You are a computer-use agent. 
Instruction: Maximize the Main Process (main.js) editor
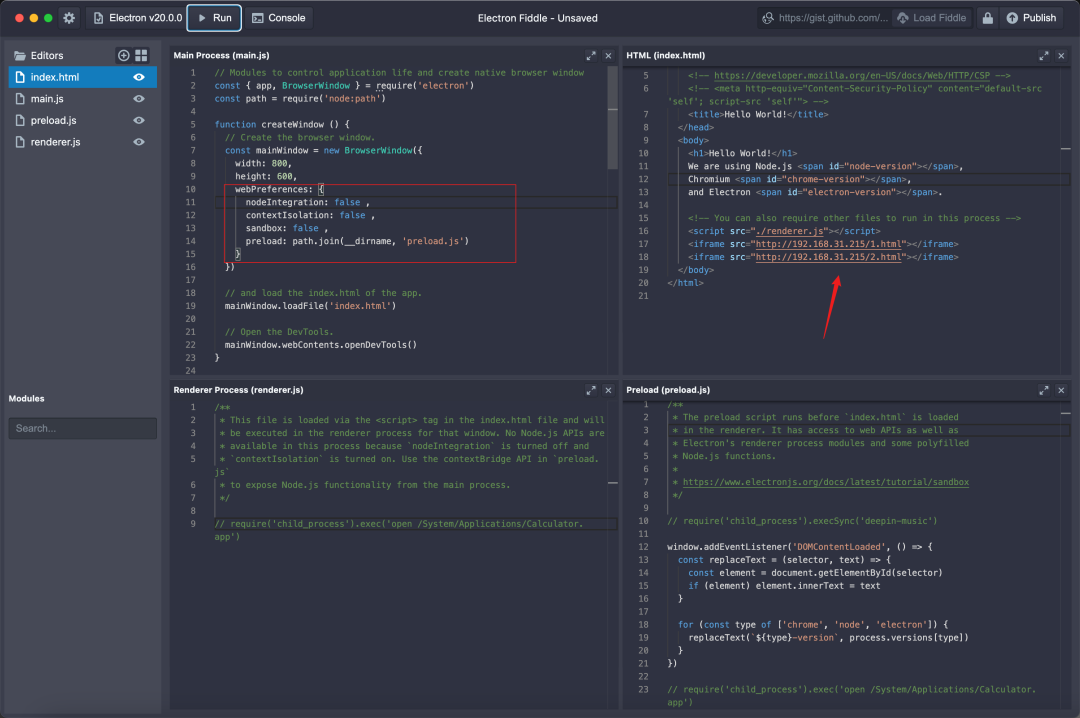click(591, 55)
